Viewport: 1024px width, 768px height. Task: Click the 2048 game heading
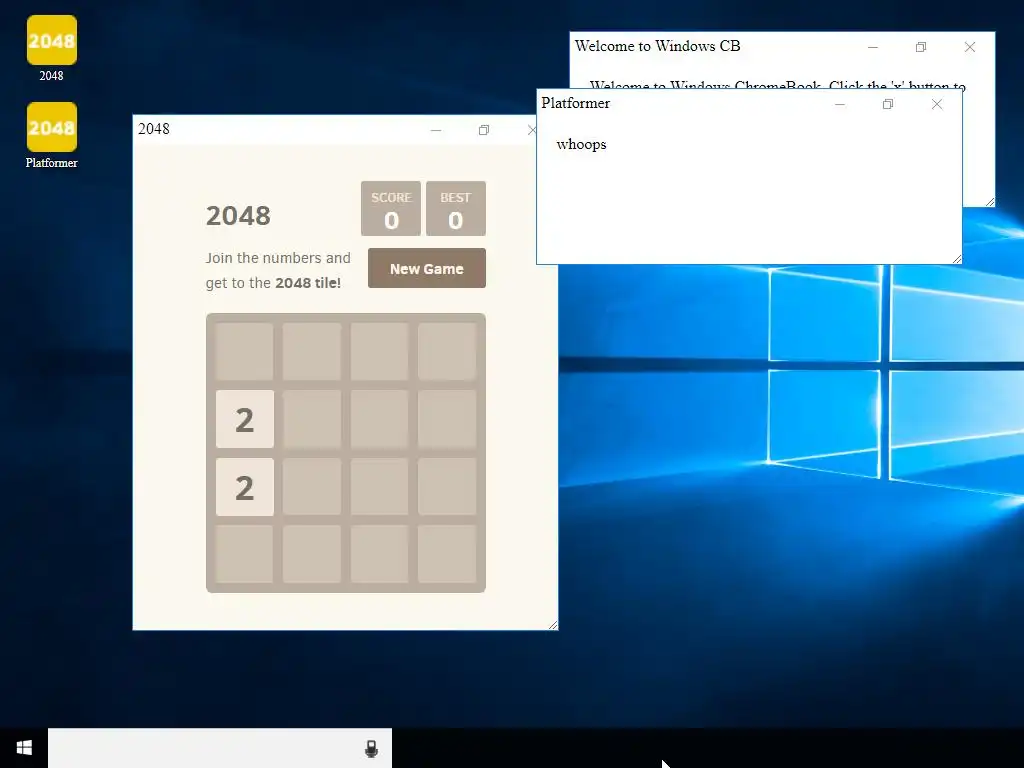[238, 216]
